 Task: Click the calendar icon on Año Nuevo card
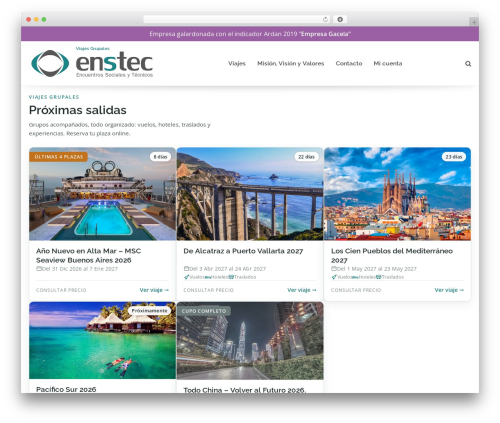tap(39, 269)
